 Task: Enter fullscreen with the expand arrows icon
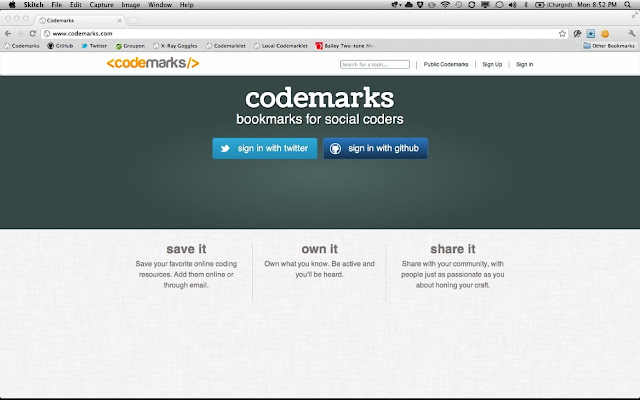[x=635, y=15]
